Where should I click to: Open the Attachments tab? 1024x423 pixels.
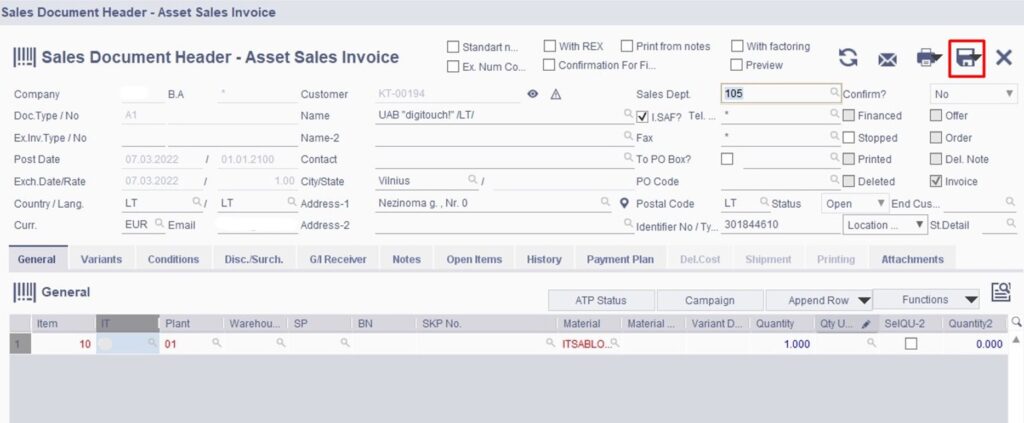coord(912,259)
